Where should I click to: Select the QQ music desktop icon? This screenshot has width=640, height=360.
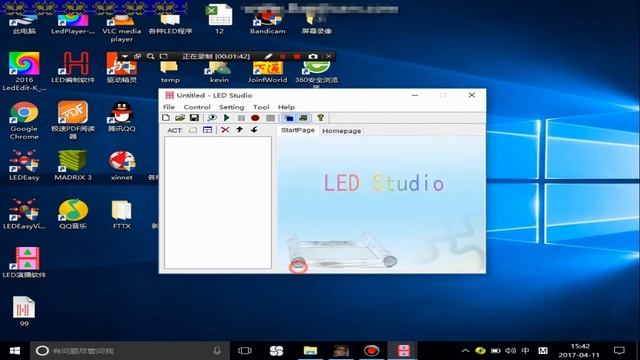[x=73, y=214]
